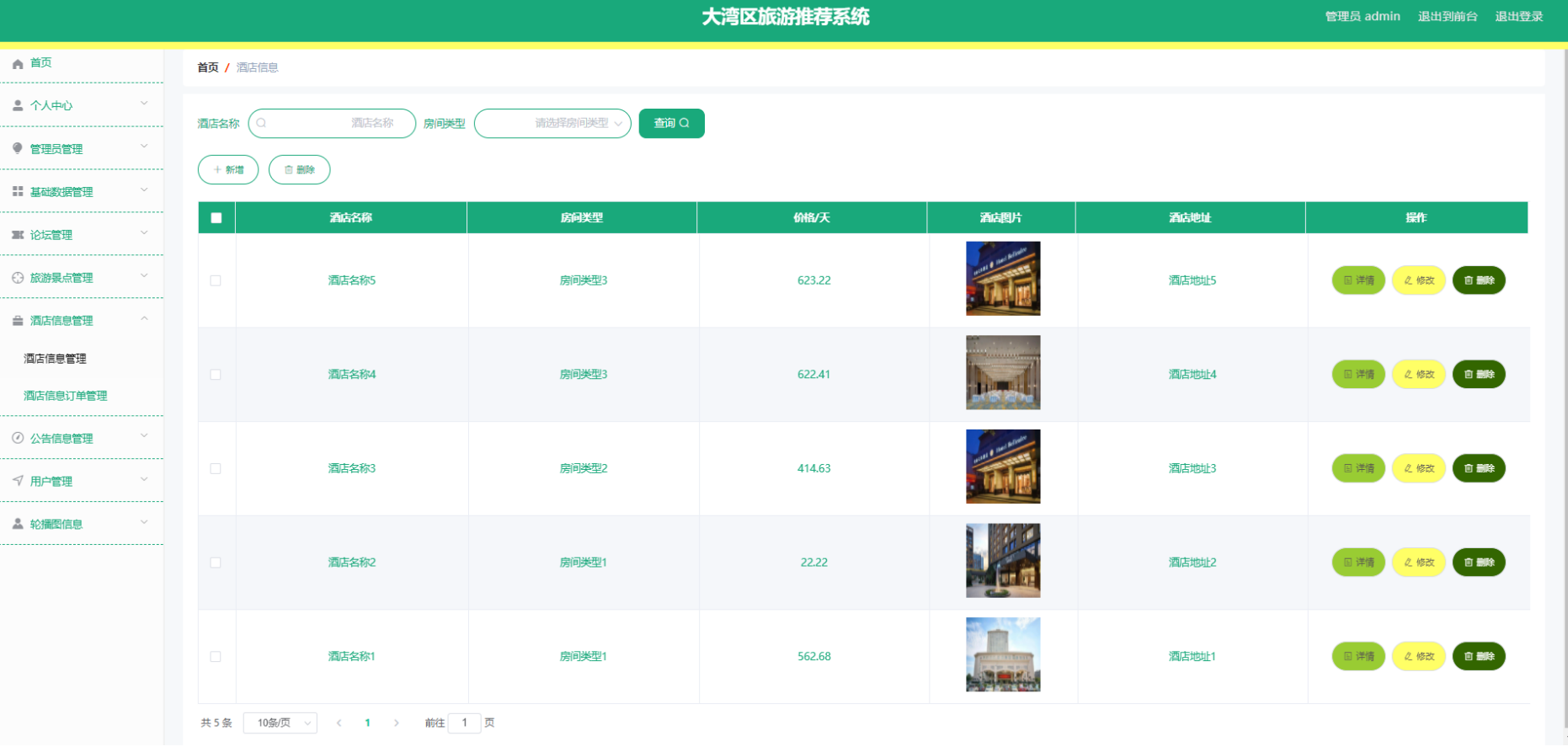This screenshot has height=752, width=1568.
Task: Edit the 酒店名称3 row
Action: 1419,468
